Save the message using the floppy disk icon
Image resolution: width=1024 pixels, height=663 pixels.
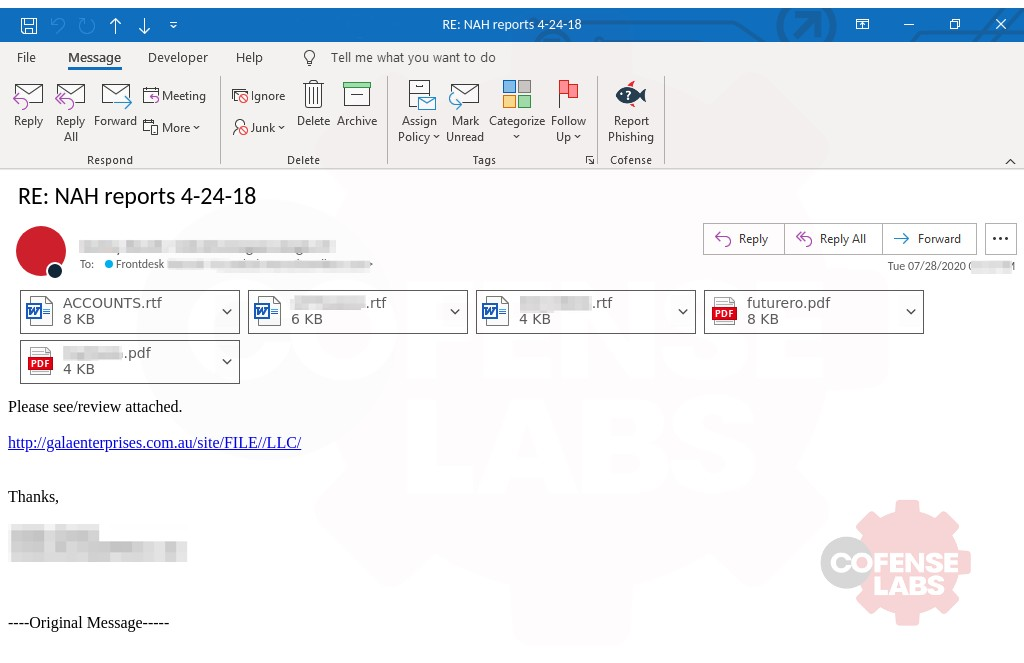point(29,25)
